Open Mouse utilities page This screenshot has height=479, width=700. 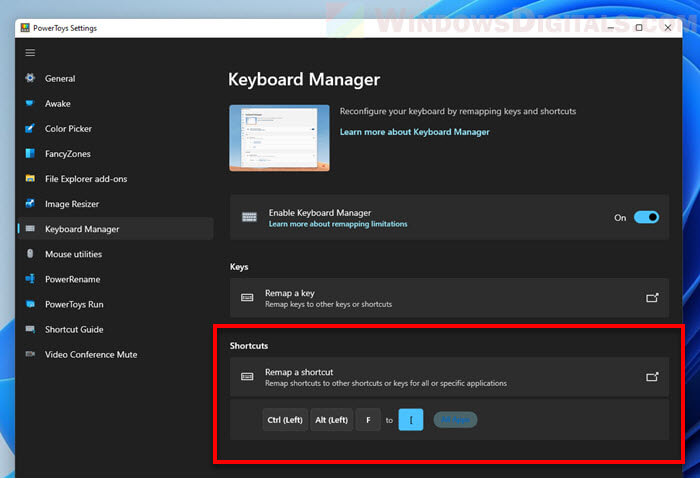[x=116, y=254]
